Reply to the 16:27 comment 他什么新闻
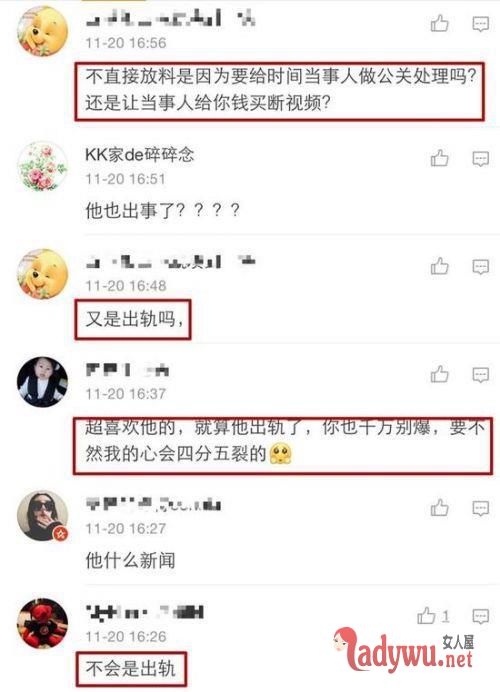500x692 pixels. tap(481, 508)
